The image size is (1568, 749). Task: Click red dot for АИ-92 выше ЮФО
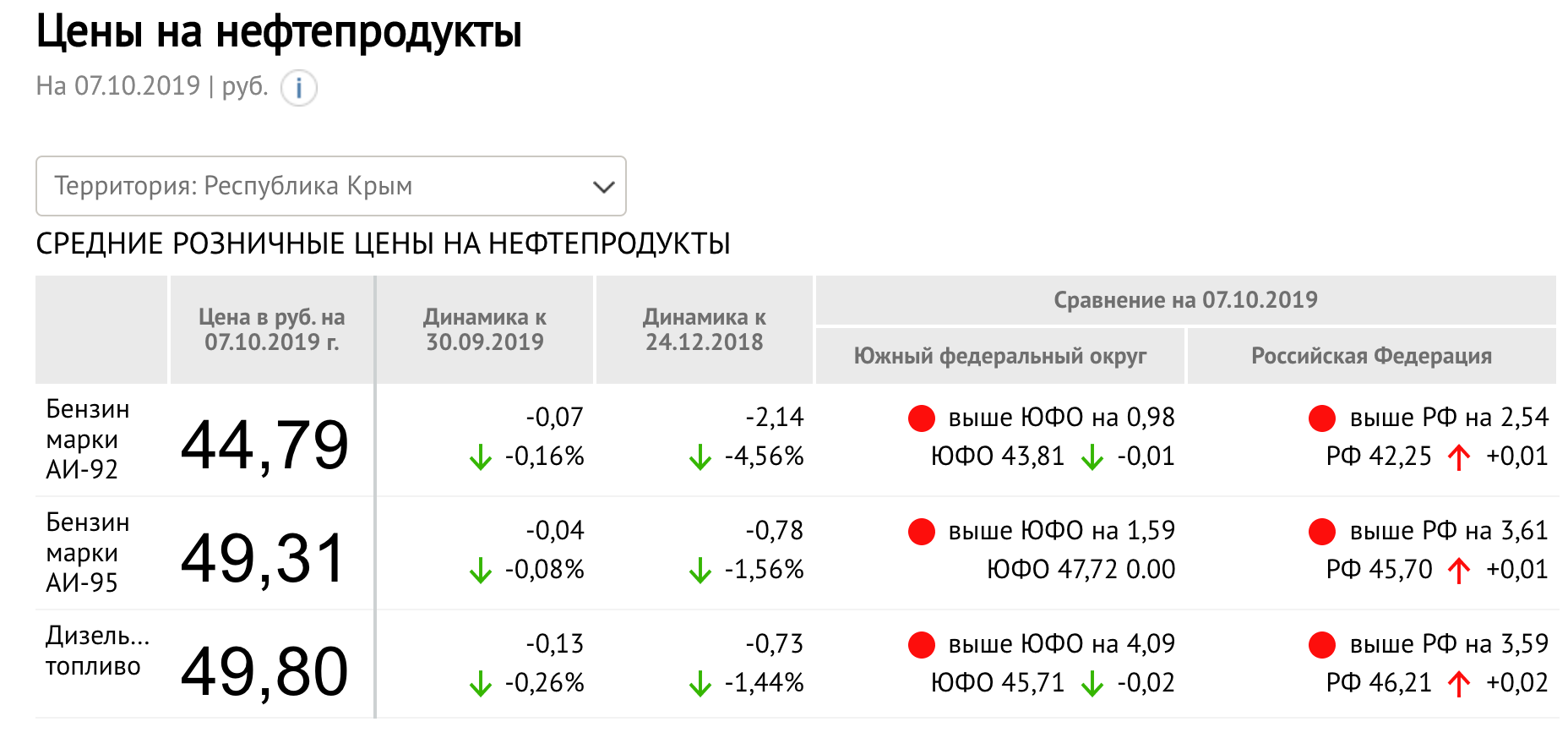(922, 418)
